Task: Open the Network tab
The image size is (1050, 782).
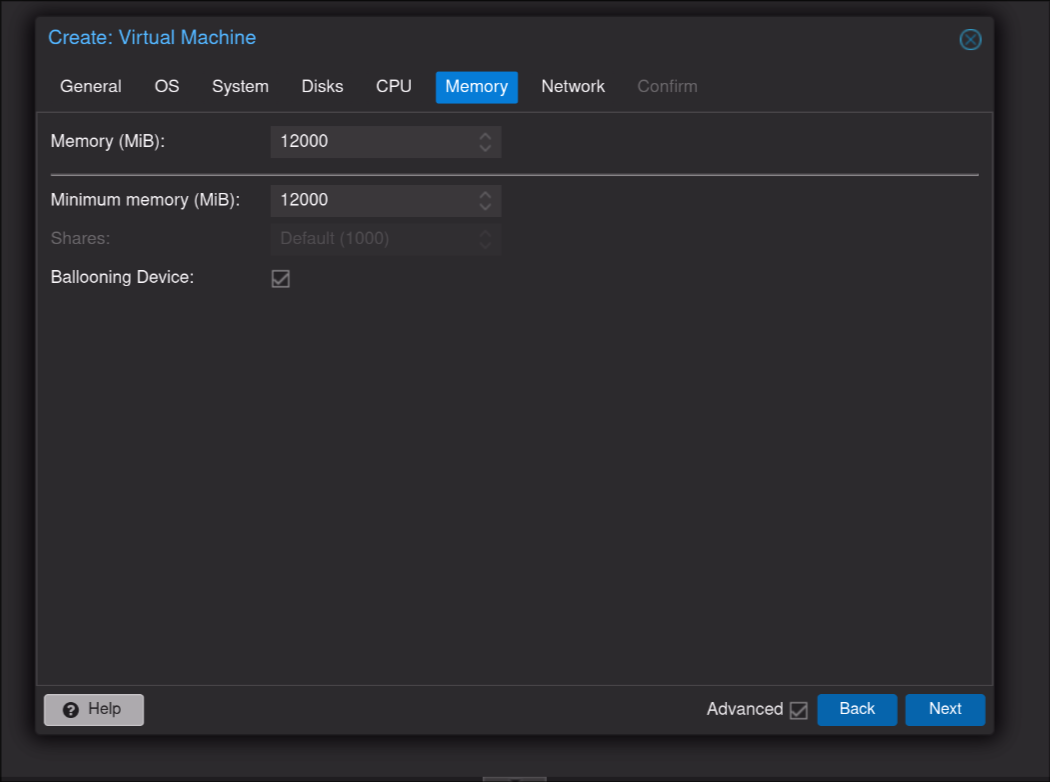Action: [x=573, y=87]
